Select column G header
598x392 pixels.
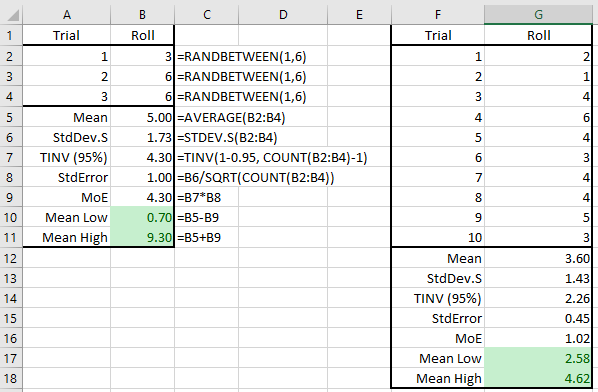(x=538, y=15)
